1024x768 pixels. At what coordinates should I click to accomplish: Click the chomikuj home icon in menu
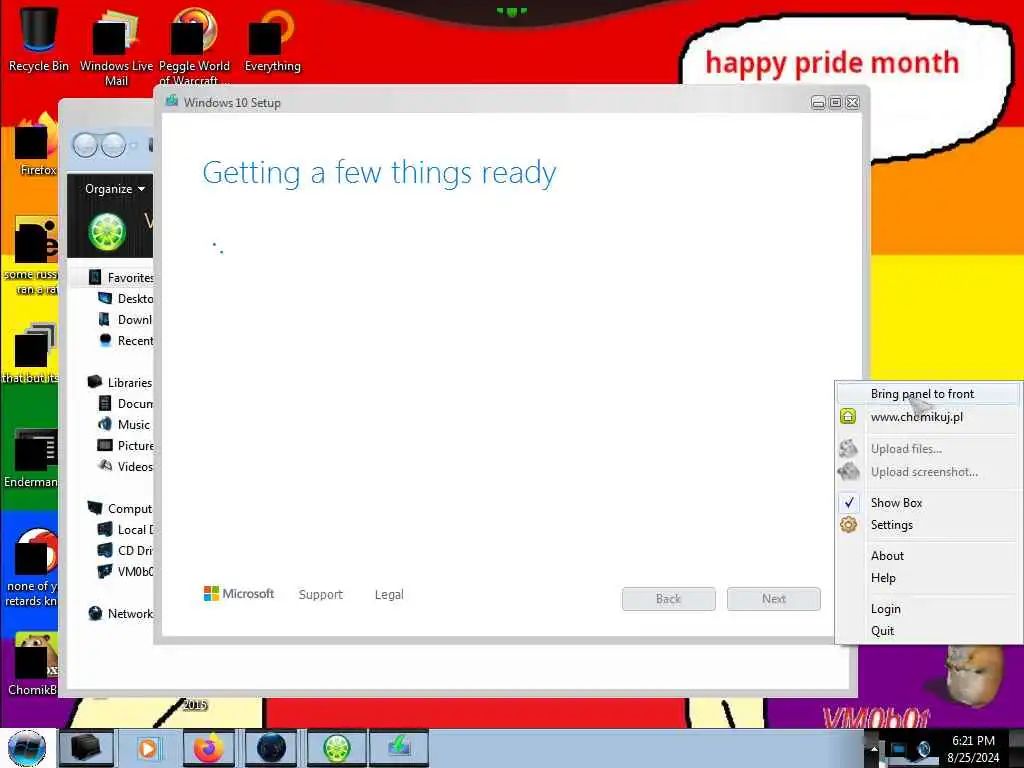point(848,416)
